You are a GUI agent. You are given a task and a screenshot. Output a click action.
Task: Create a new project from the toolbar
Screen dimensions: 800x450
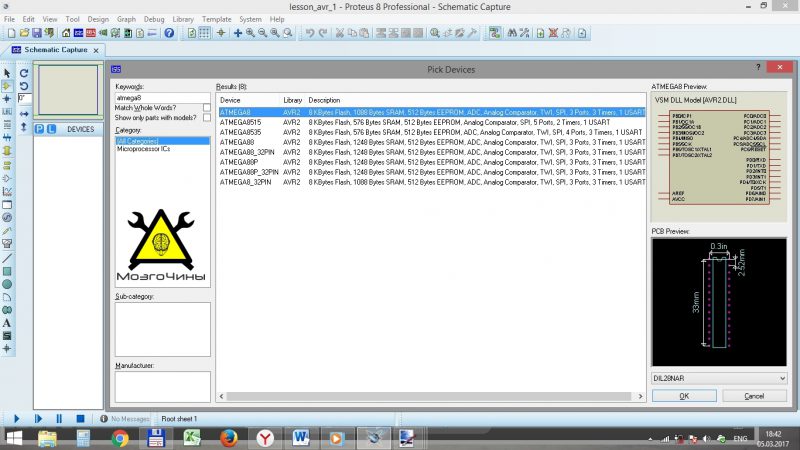click(x=11, y=33)
